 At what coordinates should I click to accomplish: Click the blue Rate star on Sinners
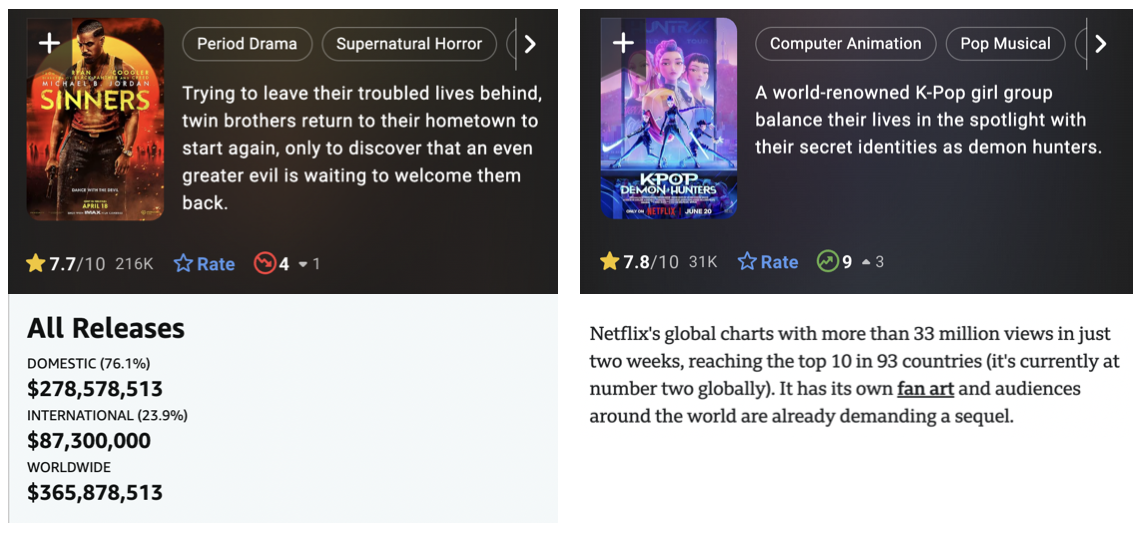183,263
